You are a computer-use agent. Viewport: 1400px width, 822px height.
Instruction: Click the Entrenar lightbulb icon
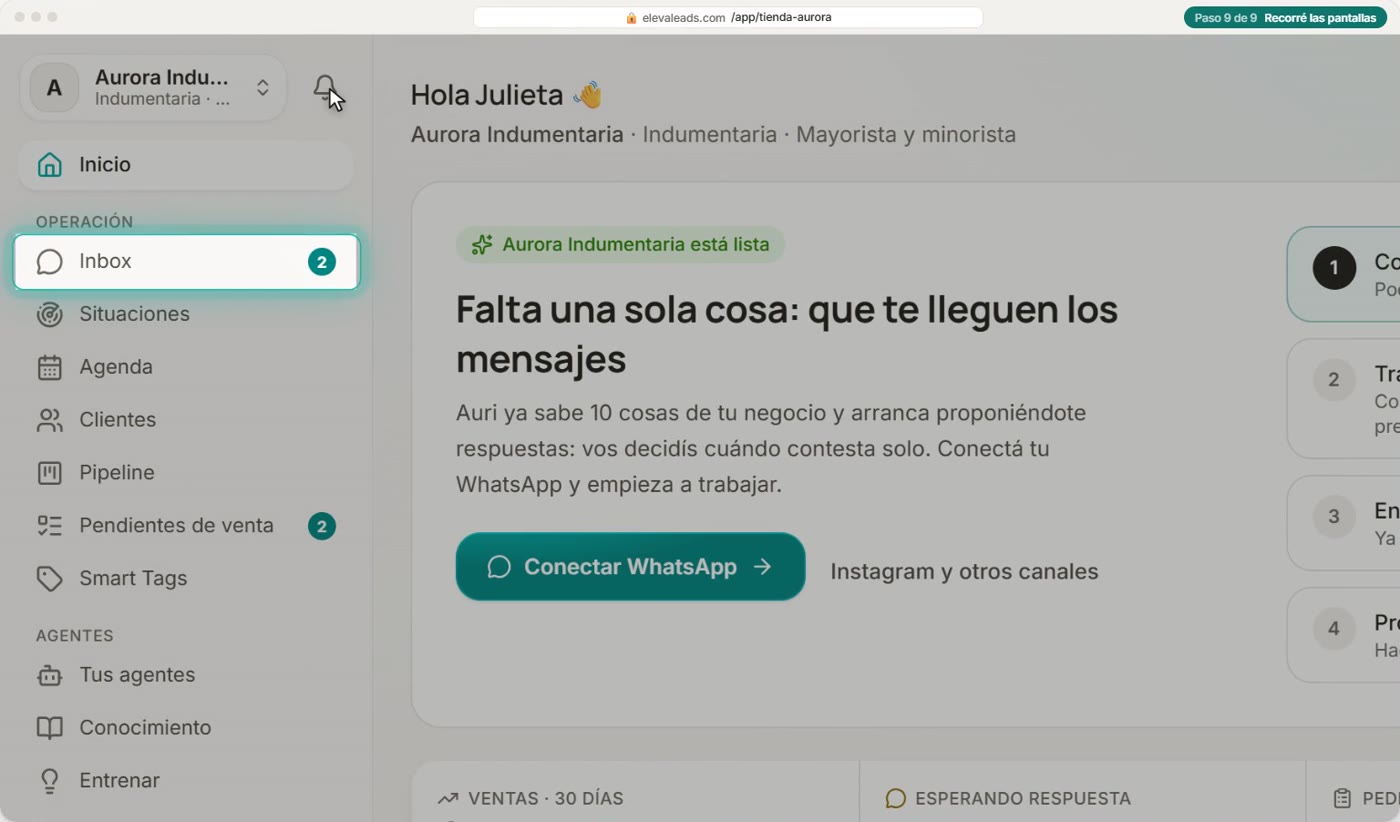49,781
